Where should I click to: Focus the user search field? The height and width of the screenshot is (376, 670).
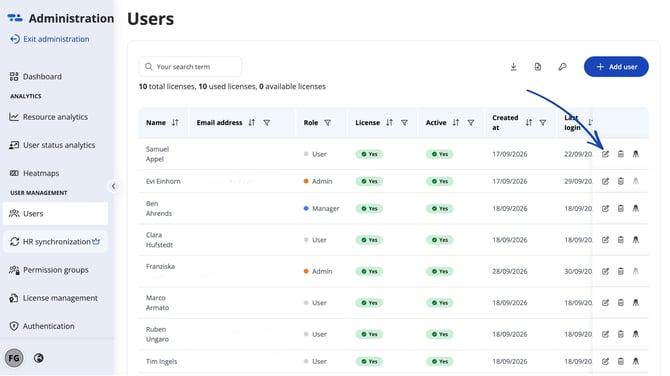point(190,67)
